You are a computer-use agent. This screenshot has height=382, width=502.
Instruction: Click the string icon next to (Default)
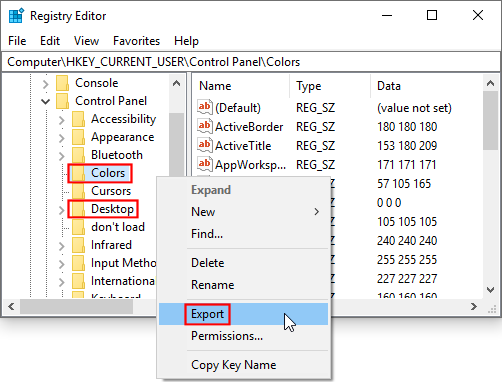click(x=205, y=107)
